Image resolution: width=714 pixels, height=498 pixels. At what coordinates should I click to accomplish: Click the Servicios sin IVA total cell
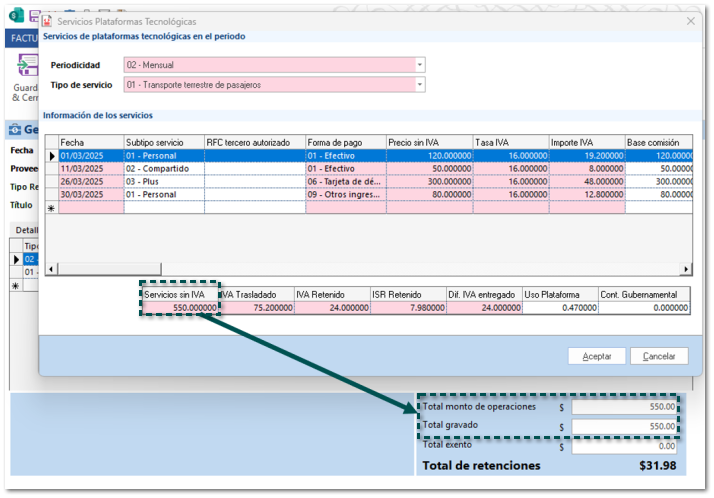point(180,309)
